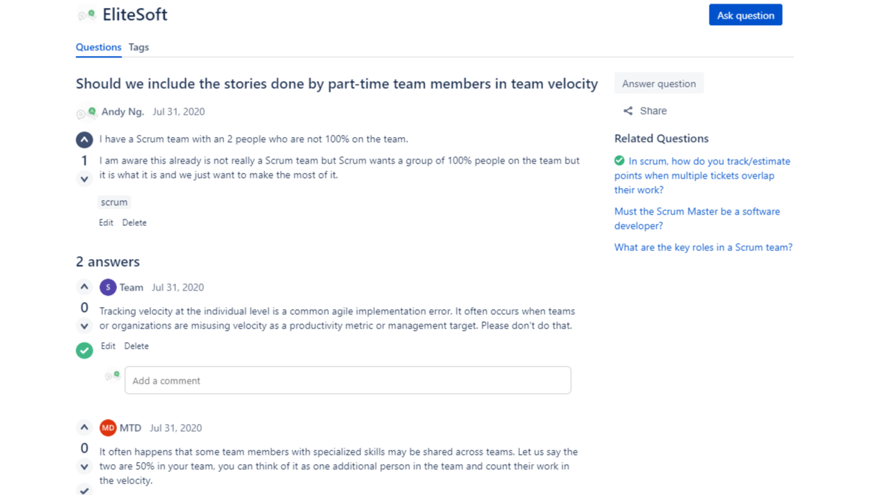Delete the Team answer

click(136, 346)
